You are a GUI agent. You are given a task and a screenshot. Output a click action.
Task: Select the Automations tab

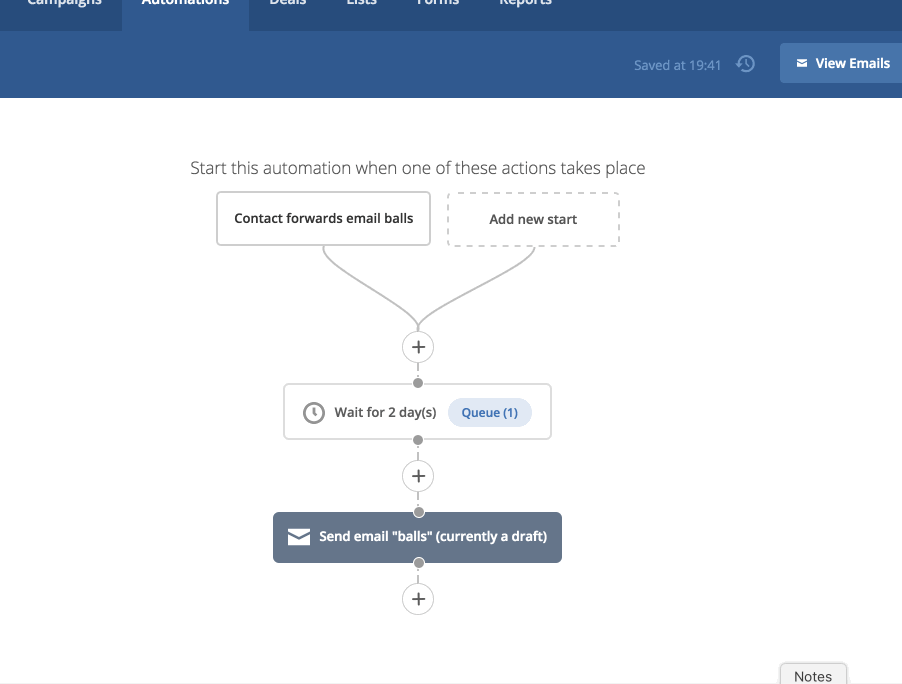coord(185,4)
